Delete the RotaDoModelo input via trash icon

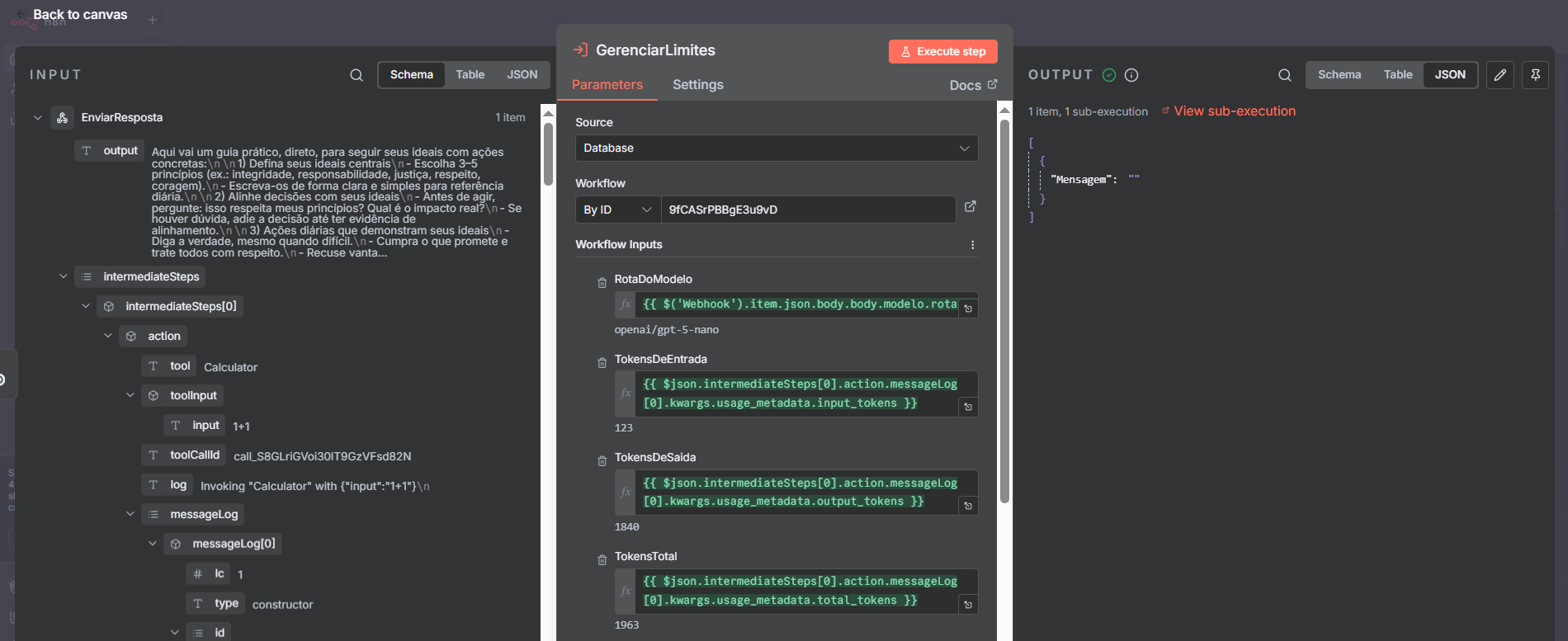602,283
